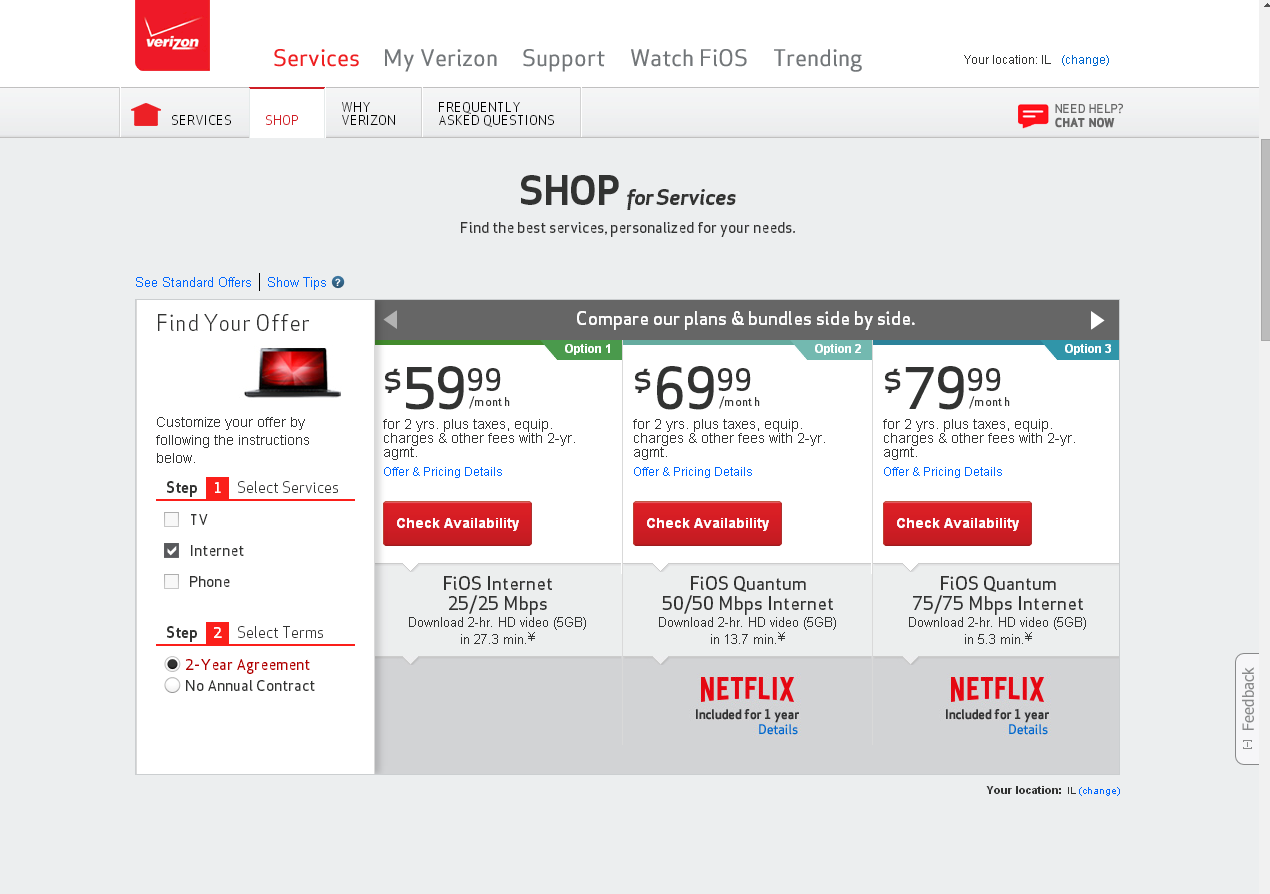Open the See Standard Offers link
1270x894 pixels.
pyautogui.click(x=193, y=283)
